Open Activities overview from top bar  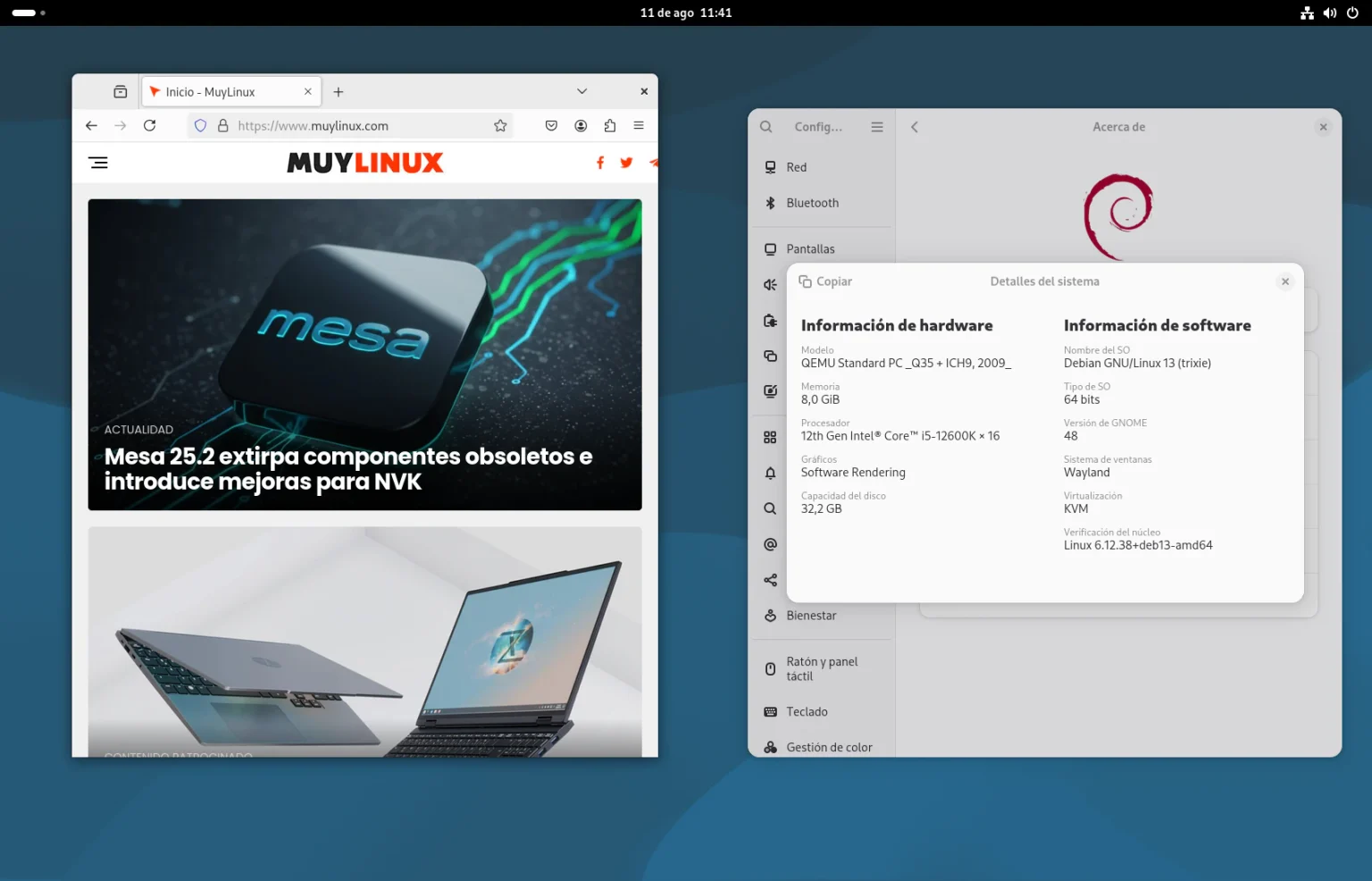[29, 13]
